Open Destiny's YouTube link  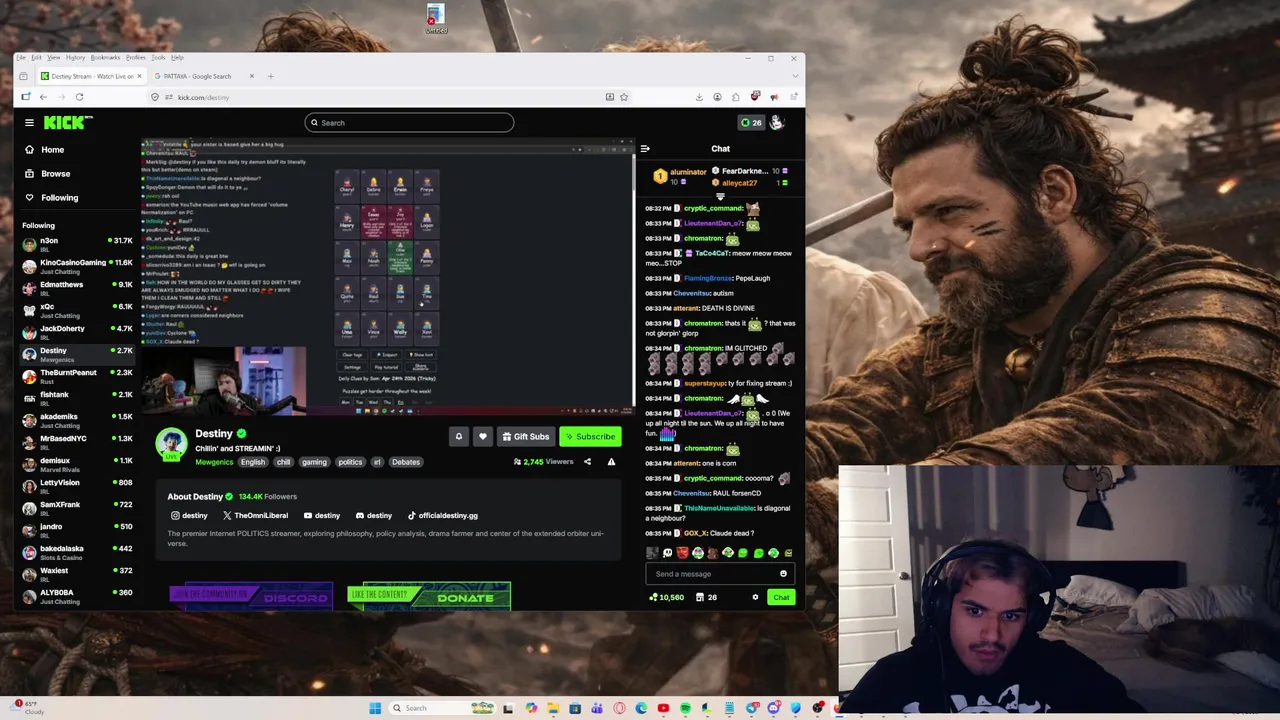[322, 516]
